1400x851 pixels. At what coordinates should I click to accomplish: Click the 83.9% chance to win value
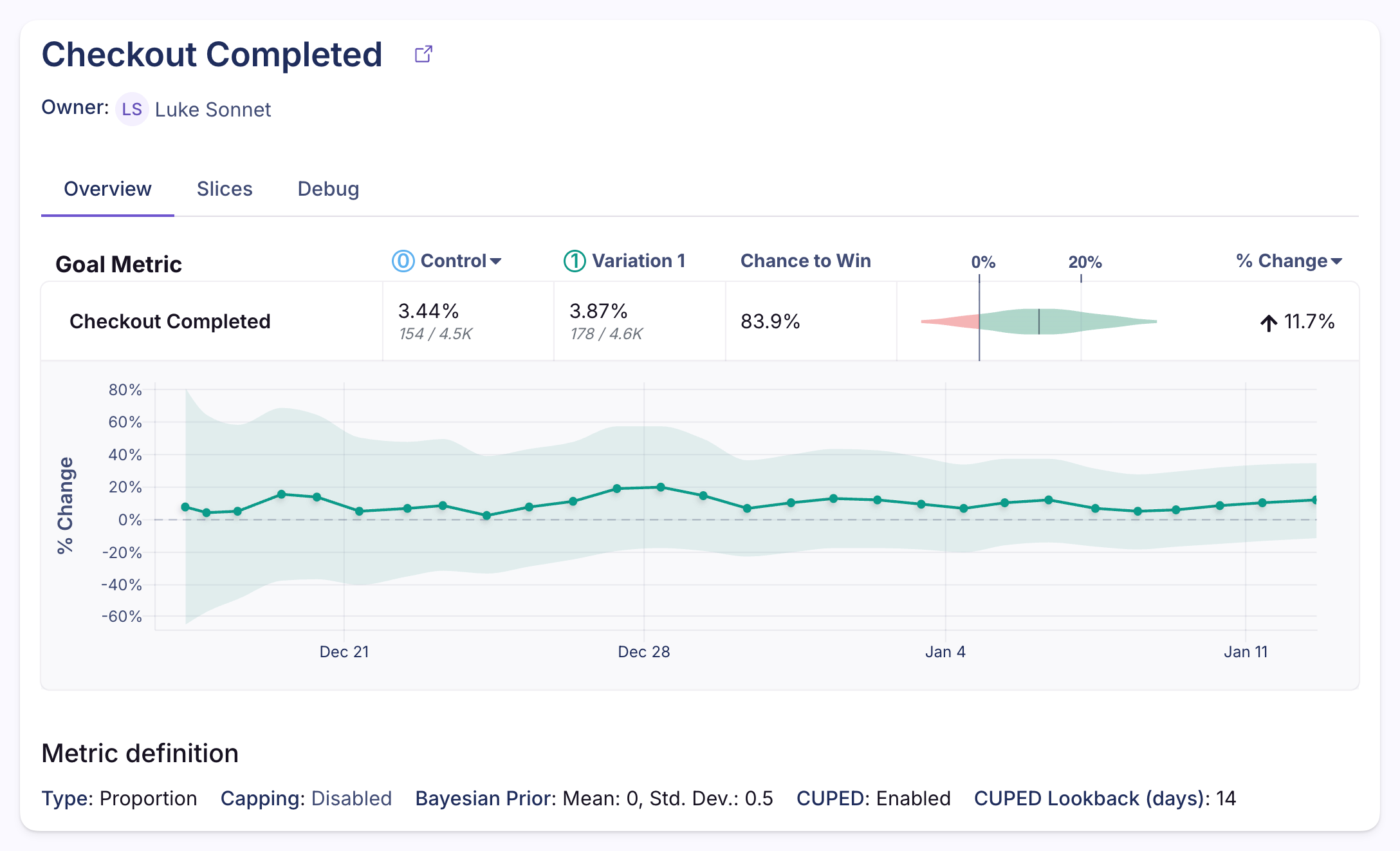(x=770, y=321)
